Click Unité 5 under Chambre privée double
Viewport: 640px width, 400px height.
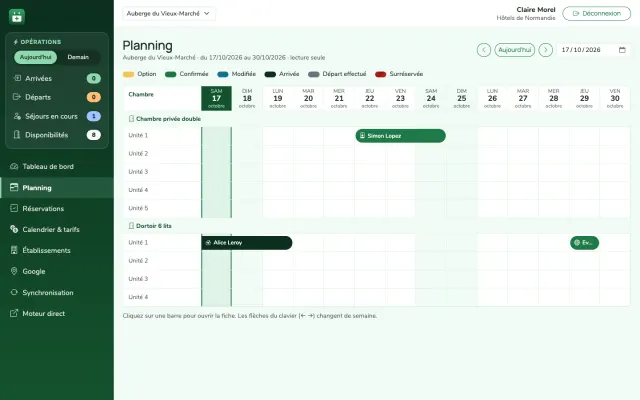pyautogui.click(x=138, y=208)
